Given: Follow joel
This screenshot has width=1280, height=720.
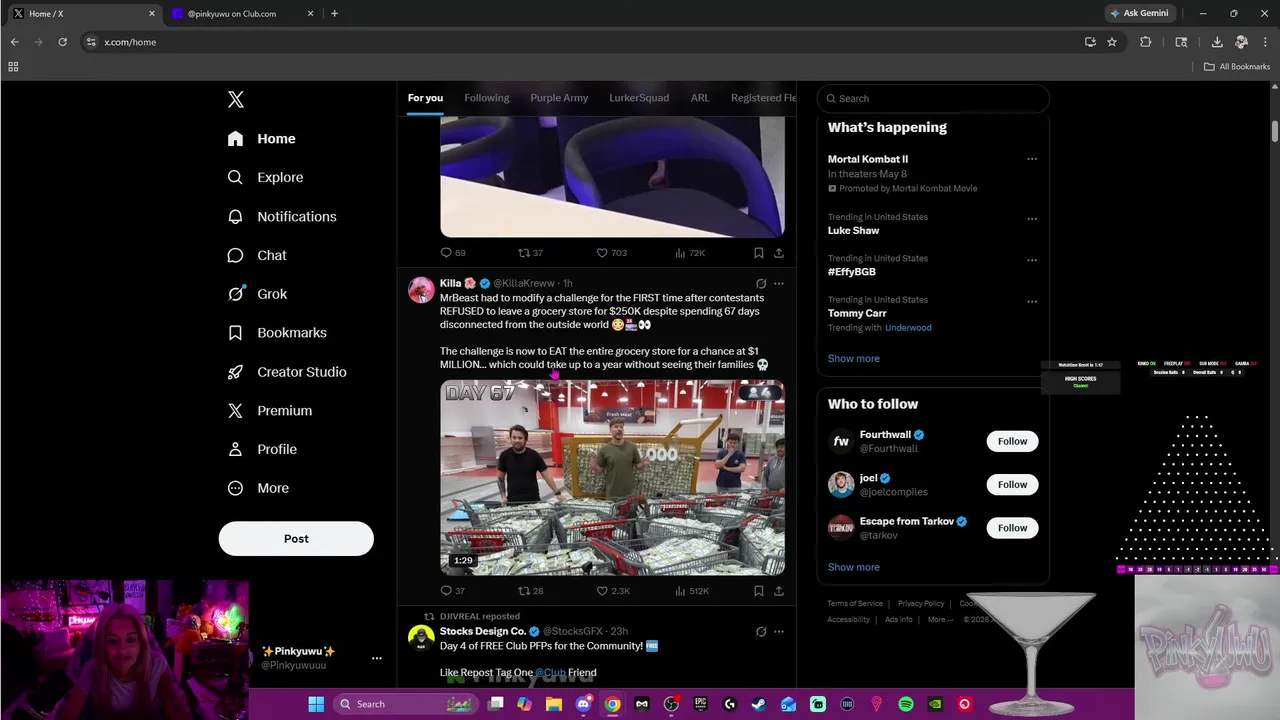Looking at the screenshot, I should click(x=1012, y=484).
